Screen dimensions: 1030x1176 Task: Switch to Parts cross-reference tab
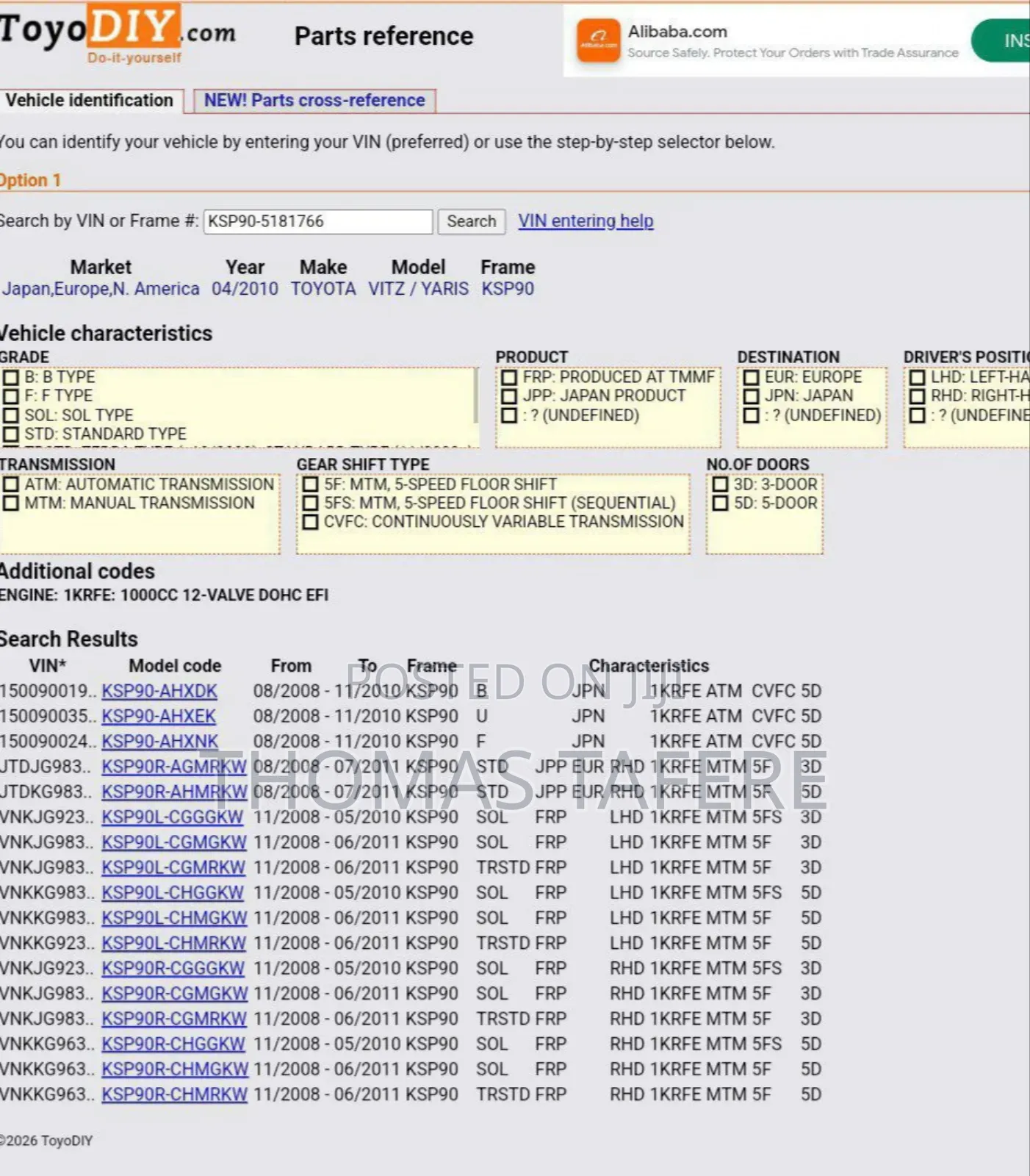pos(314,101)
